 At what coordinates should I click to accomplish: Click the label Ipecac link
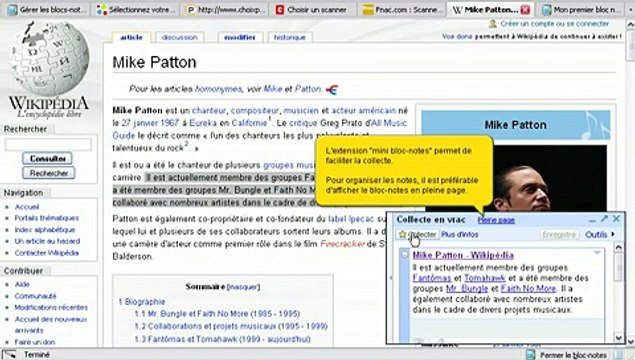click(351, 219)
